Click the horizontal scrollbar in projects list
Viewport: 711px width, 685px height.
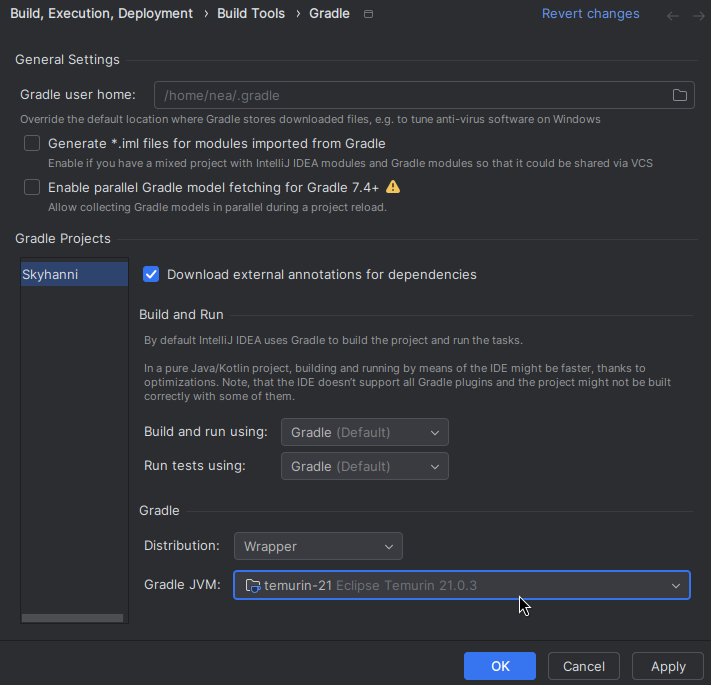tap(73, 618)
